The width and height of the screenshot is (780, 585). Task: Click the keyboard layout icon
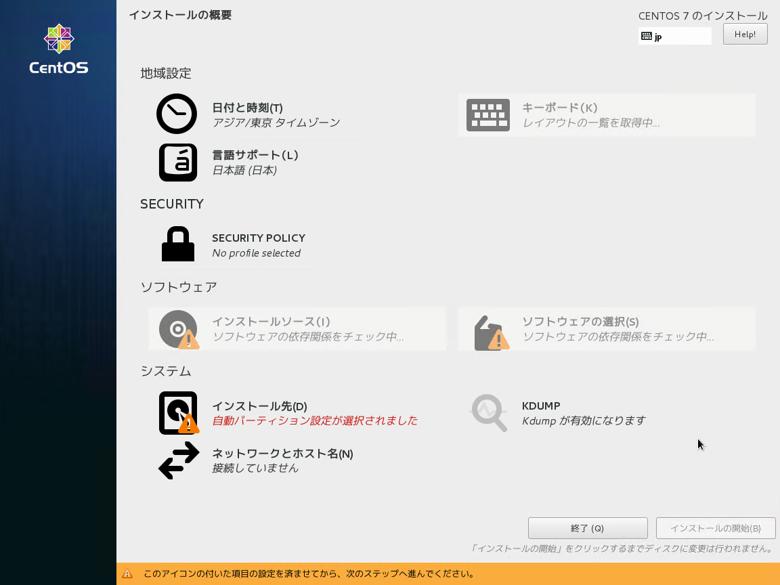[x=488, y=115]
